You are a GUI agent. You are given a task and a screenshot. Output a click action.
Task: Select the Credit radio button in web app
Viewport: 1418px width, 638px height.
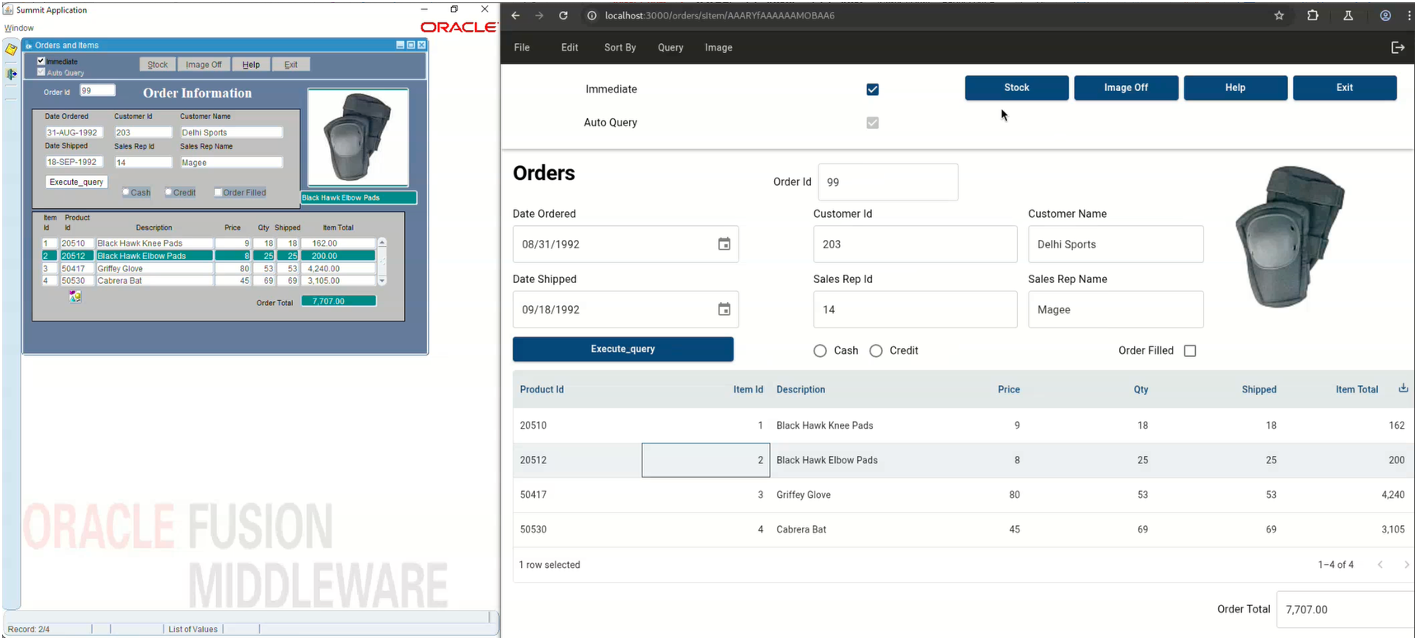pyautogui.click(x=876, y=351)
